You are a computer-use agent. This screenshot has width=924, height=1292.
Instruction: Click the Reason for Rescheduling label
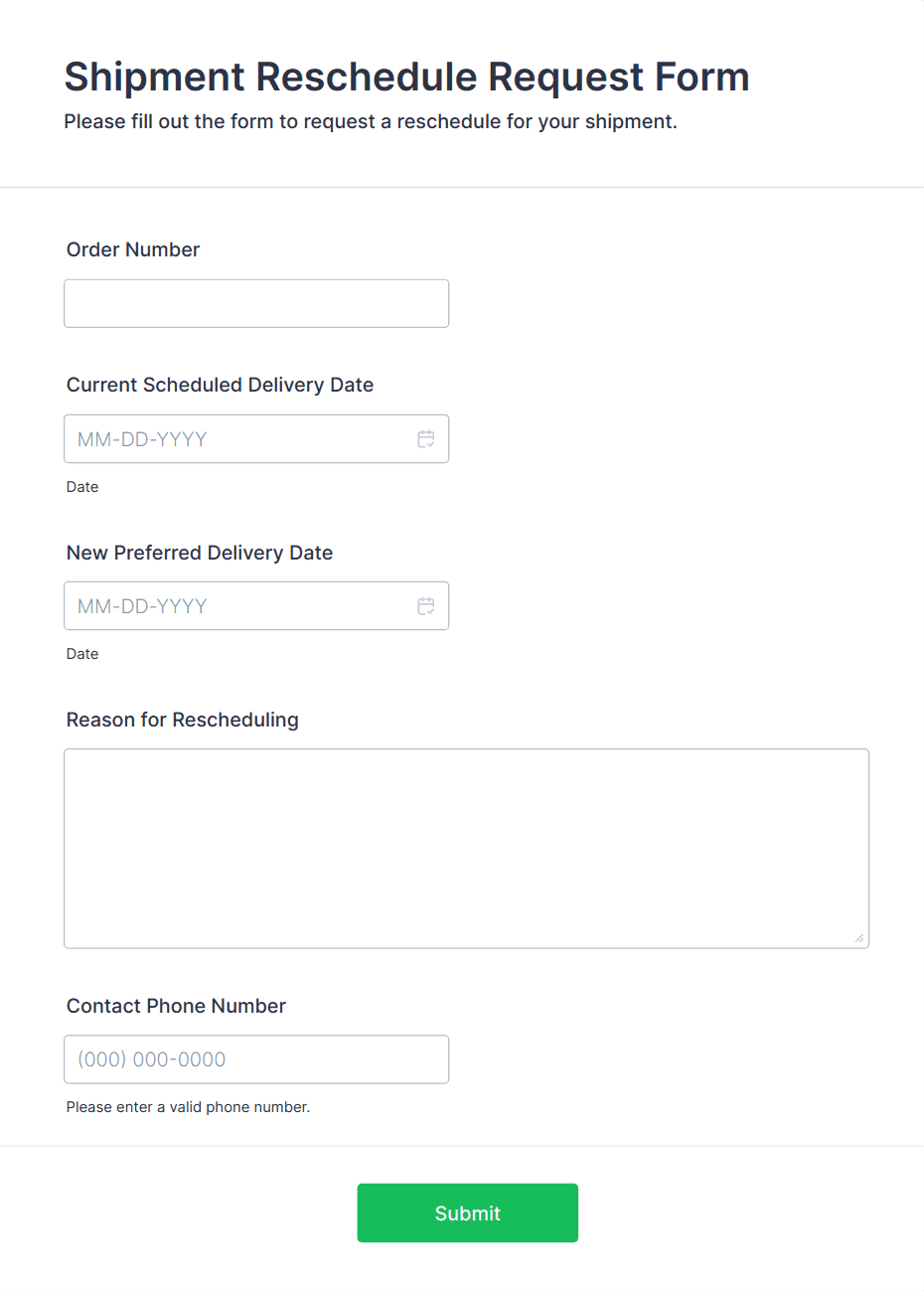(183, 720)
